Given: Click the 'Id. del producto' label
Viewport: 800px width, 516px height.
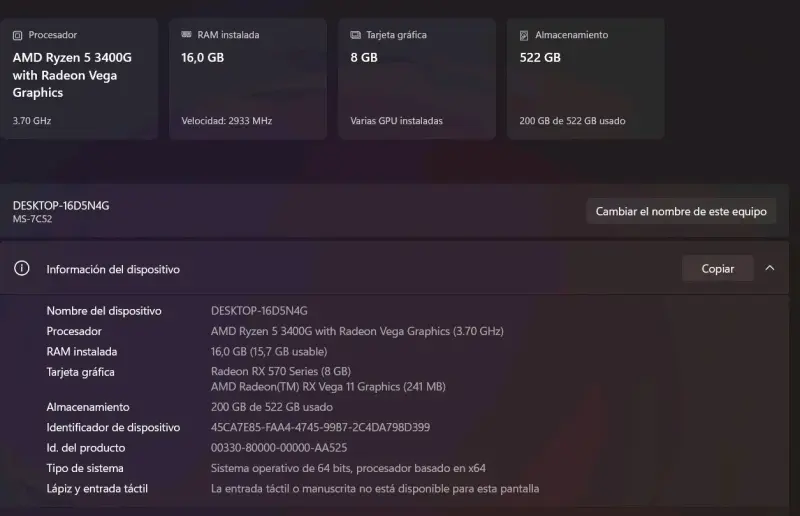Looking at the screenshot, I should [x=86, y=448].
